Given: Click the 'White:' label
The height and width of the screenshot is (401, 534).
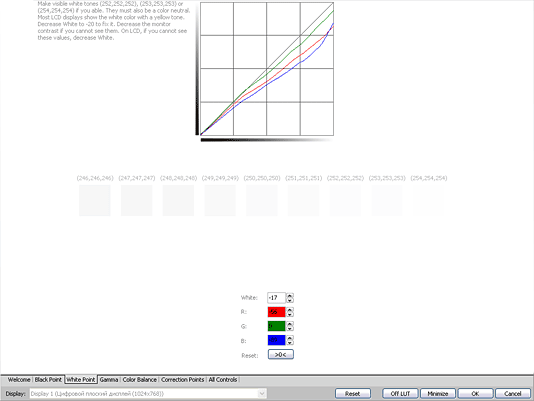Looking at the screenshot, I should [x=249, y=298].
